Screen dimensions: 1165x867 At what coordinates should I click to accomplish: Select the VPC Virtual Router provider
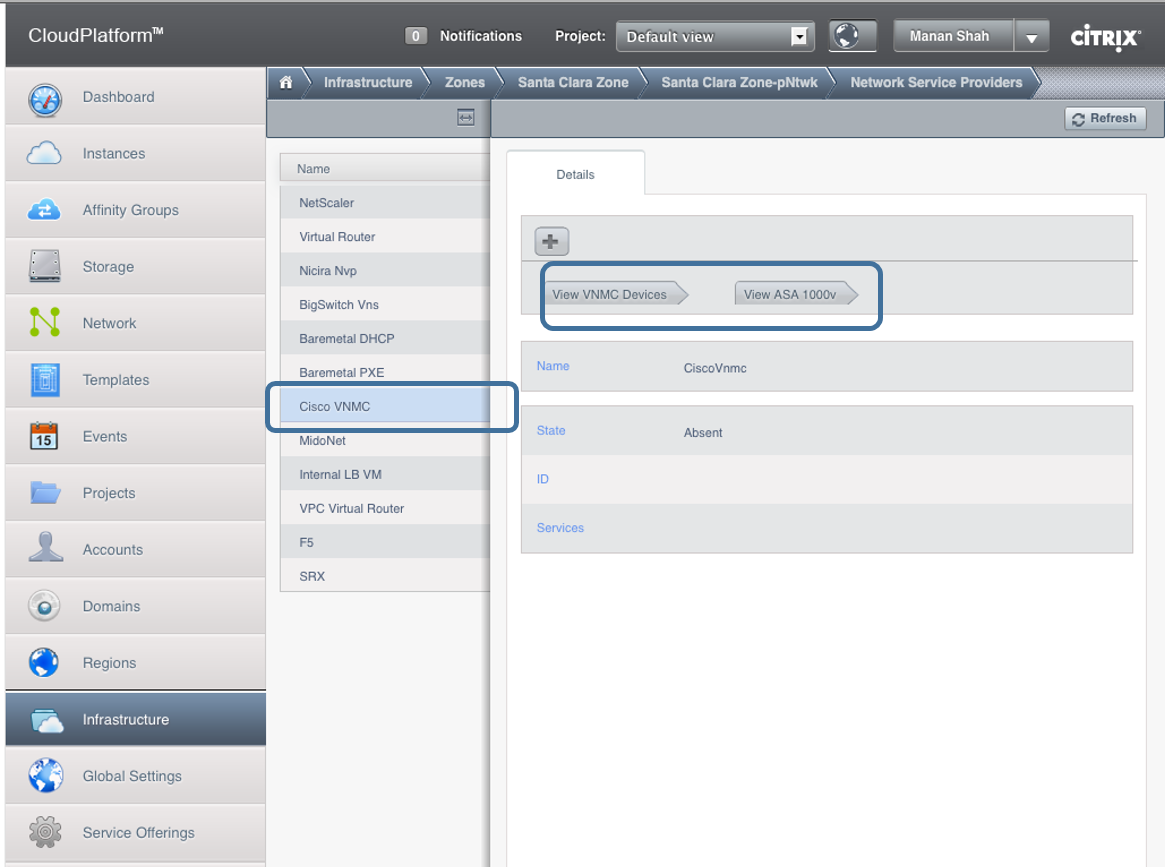click(x=351, y=508)
